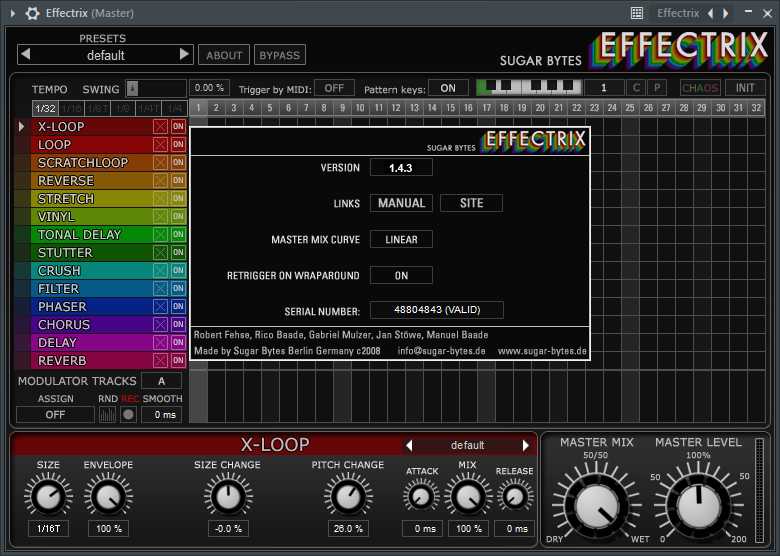Image resolution: width=780 pixels, height=556 pixels.
Task: Toggle REVERB effect ON switch
Action: pyautogui.click(x=178, y=361)
